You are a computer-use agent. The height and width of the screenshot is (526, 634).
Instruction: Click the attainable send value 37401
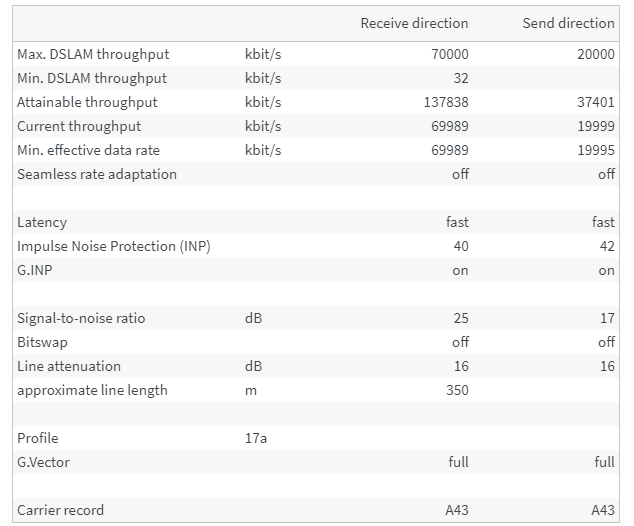[x=595, y=102]
